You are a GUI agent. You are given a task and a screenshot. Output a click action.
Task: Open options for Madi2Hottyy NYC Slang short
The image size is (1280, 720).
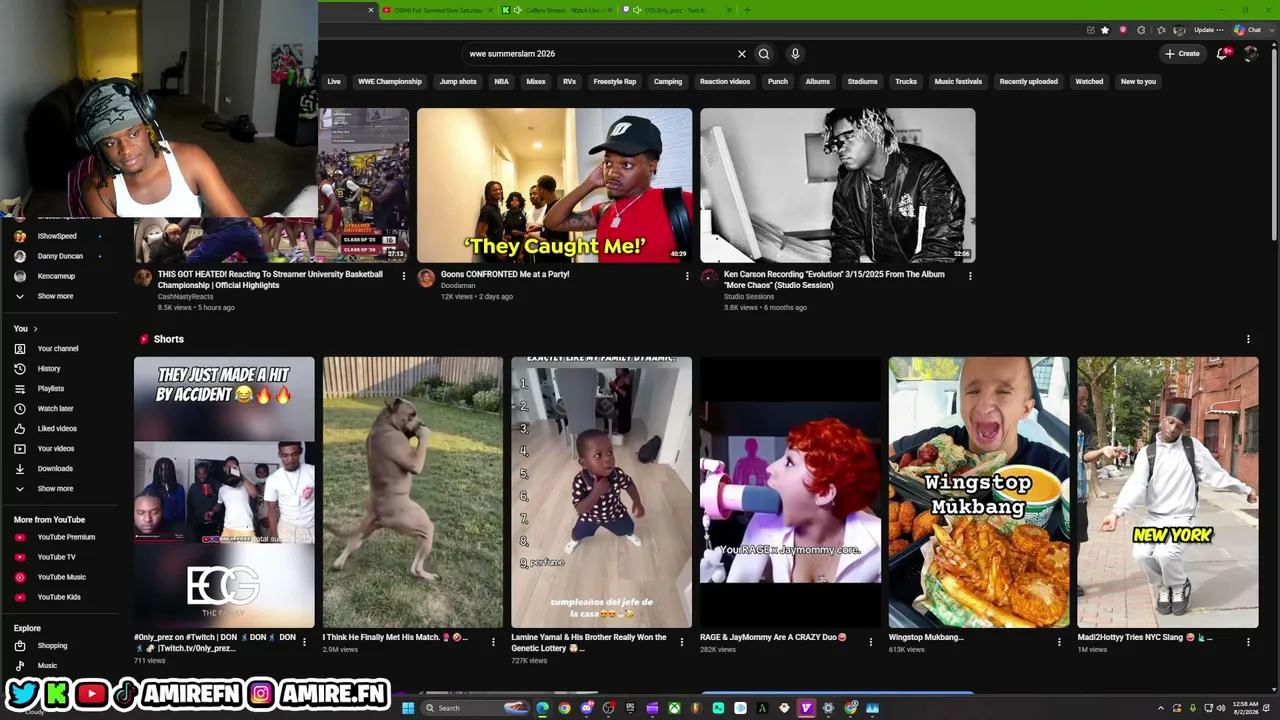(x=1248, y=642)
